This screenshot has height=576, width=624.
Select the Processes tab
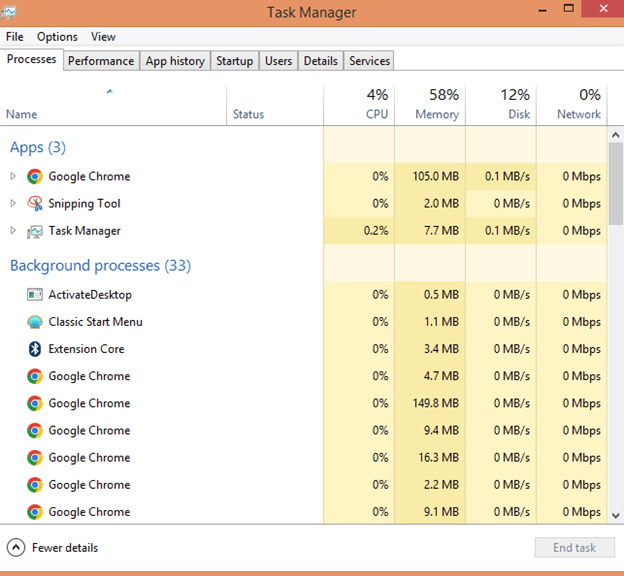(x=31, y=59)
